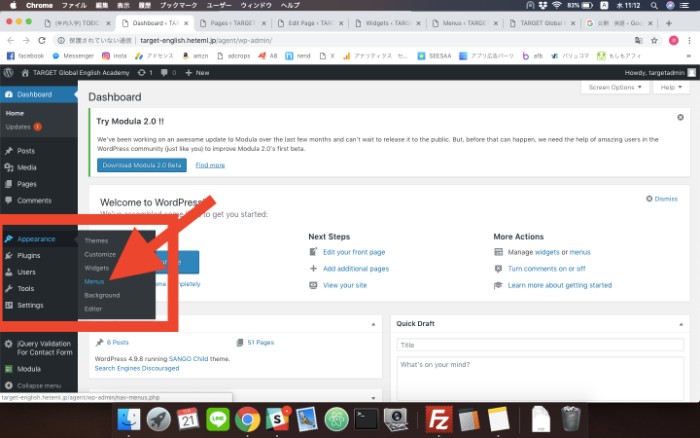
Task: Open Posts from the admin sidebar
Action: [26, 151]
